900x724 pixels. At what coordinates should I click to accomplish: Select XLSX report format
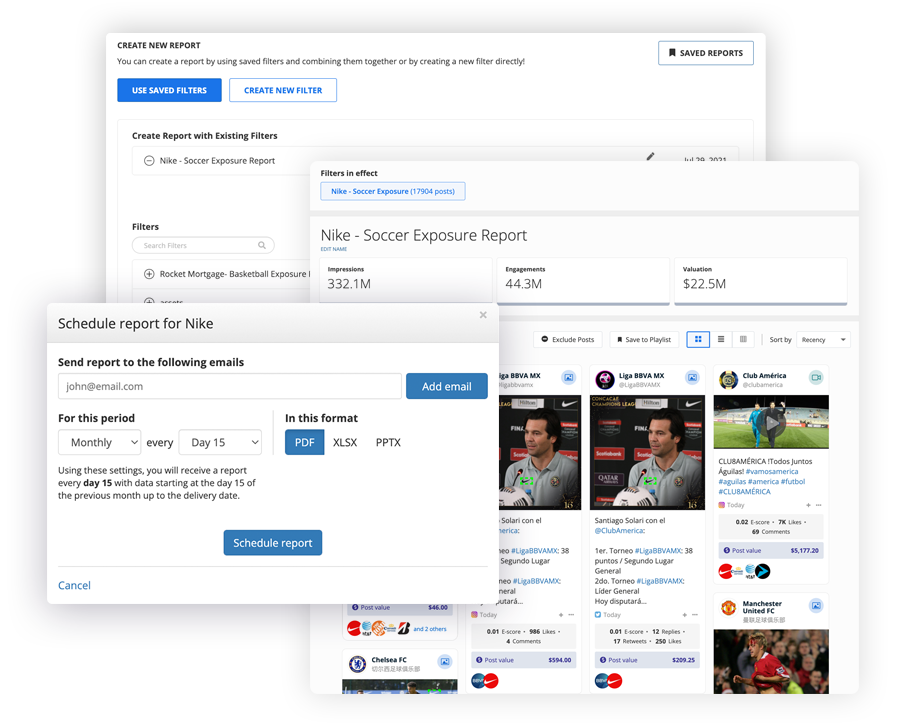tap(345, 442)
